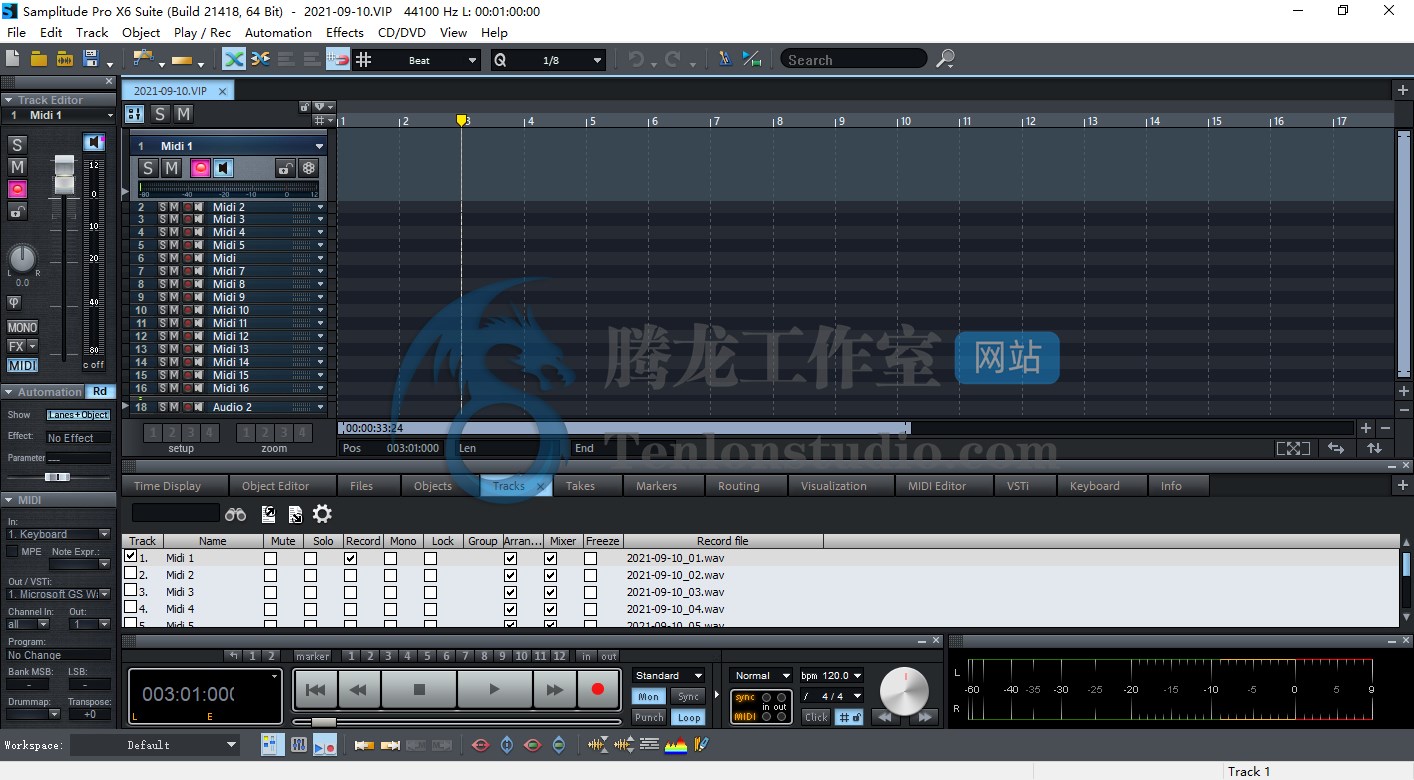
Task: Expand the Midi 2 track arrow
Action: tap(321, 207)
